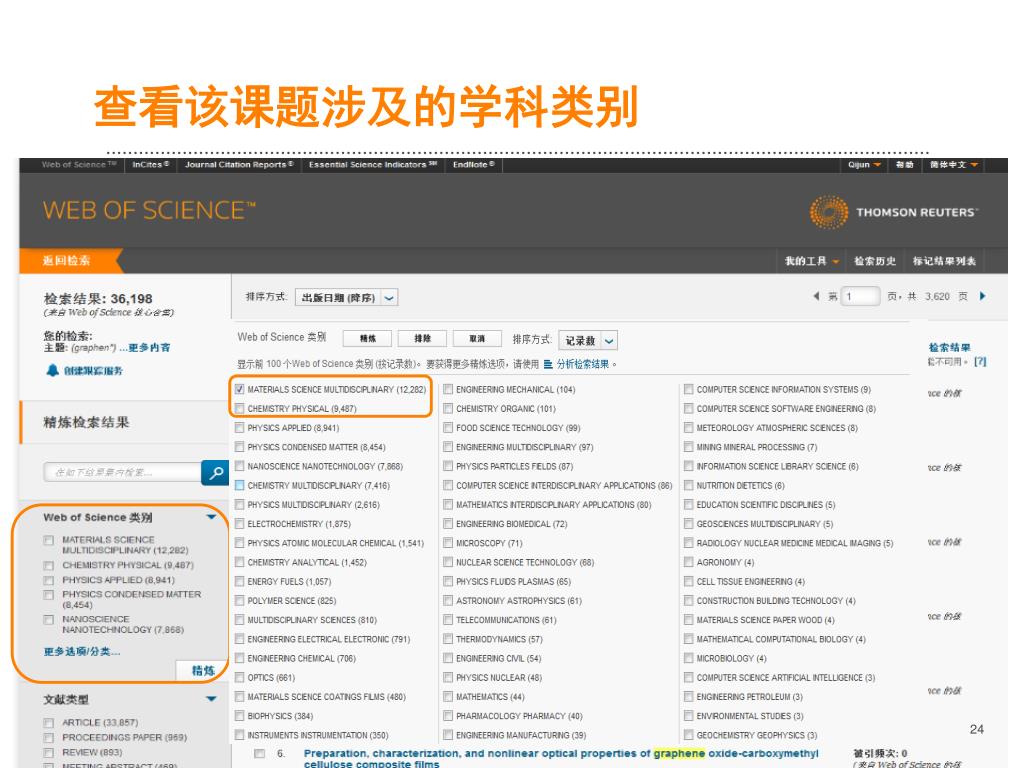Click the Thomson Reuters logo
The image size is (1024, 768).
pyautogui.click(x=893, y=212)
